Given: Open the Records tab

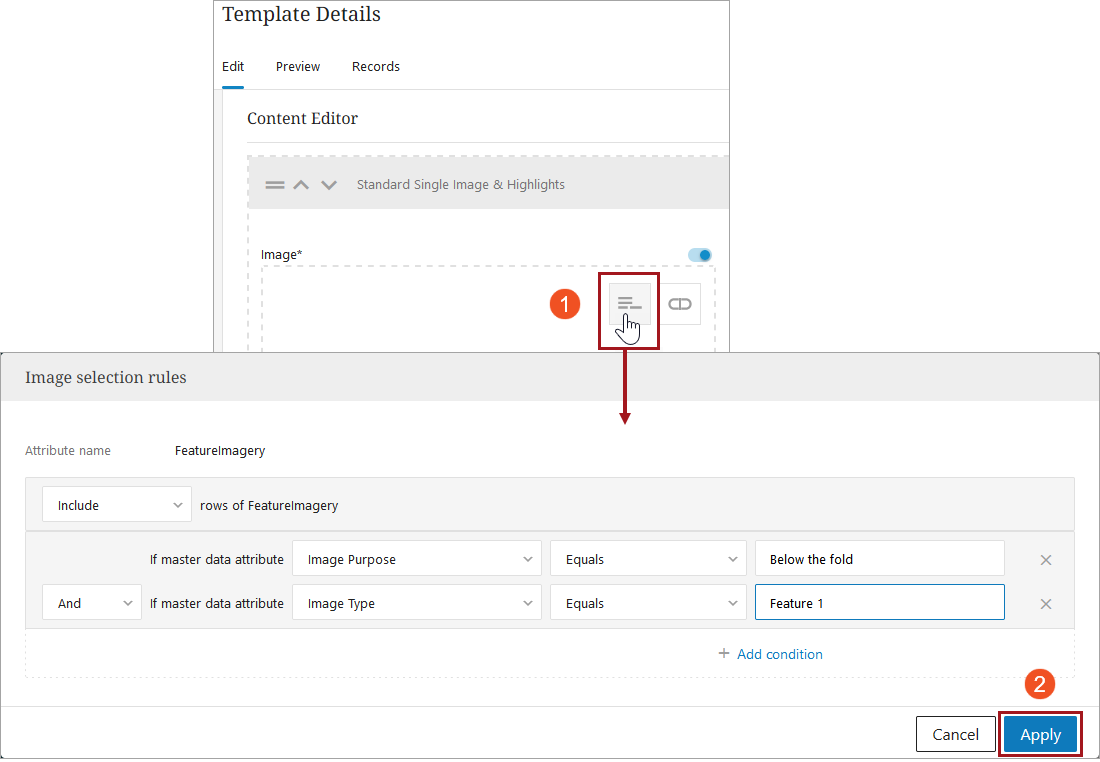Looking at the screenshot, I should pos(376,67).
